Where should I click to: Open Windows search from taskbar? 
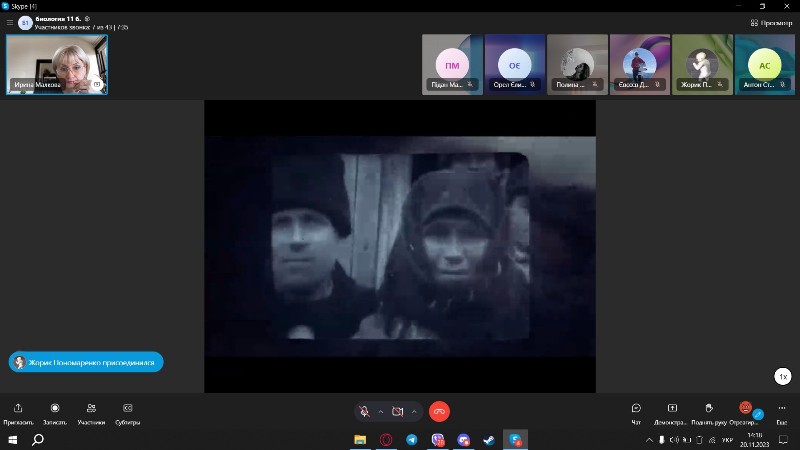38,440
